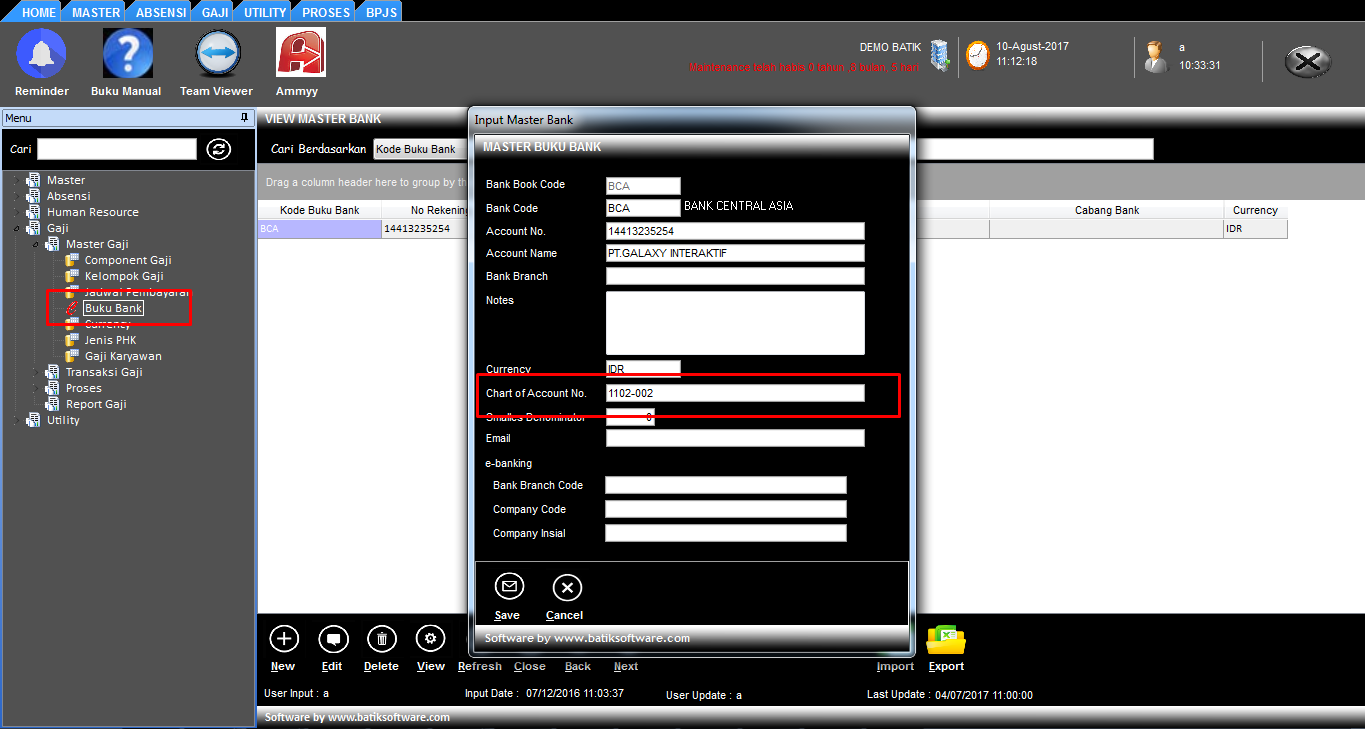Image resolution: width=1365 pixels, height=729 pixels.
Task: Click the Account Name input field
Action: pos(734,254)
